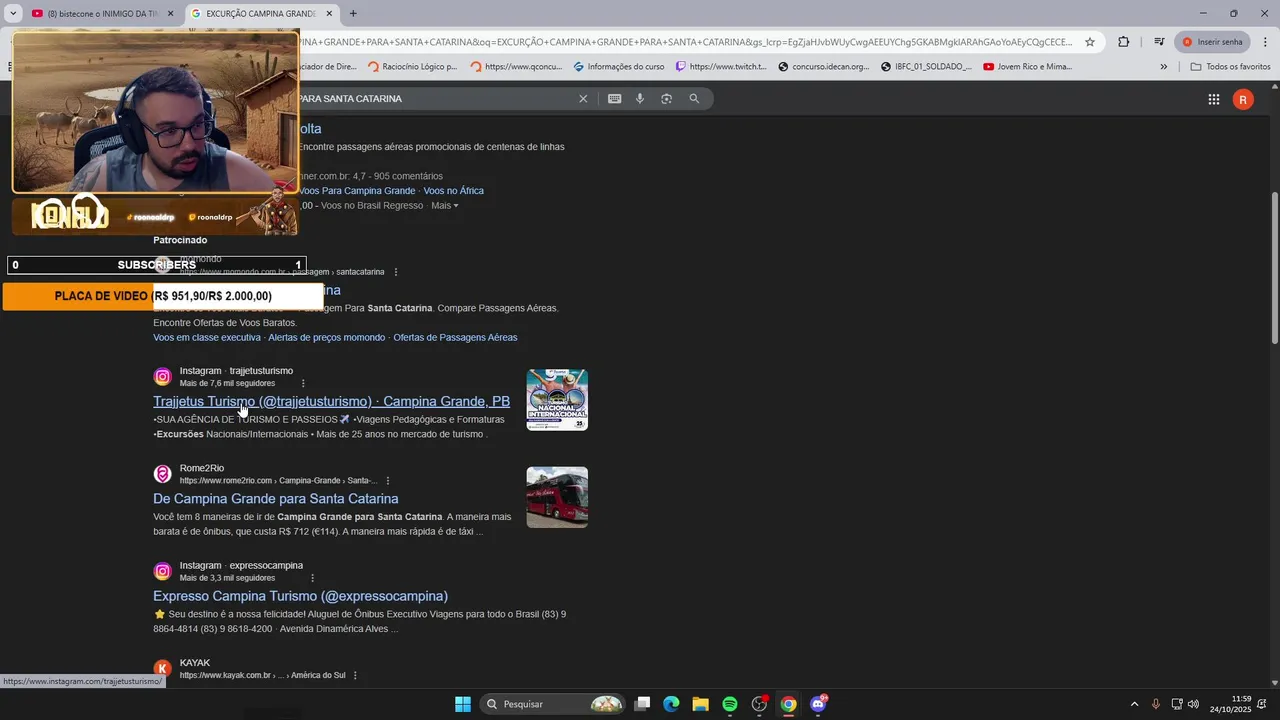Screen dimensions: 1280x720
Task: Open more options for KAYAK result
Action: click(355, 676)
